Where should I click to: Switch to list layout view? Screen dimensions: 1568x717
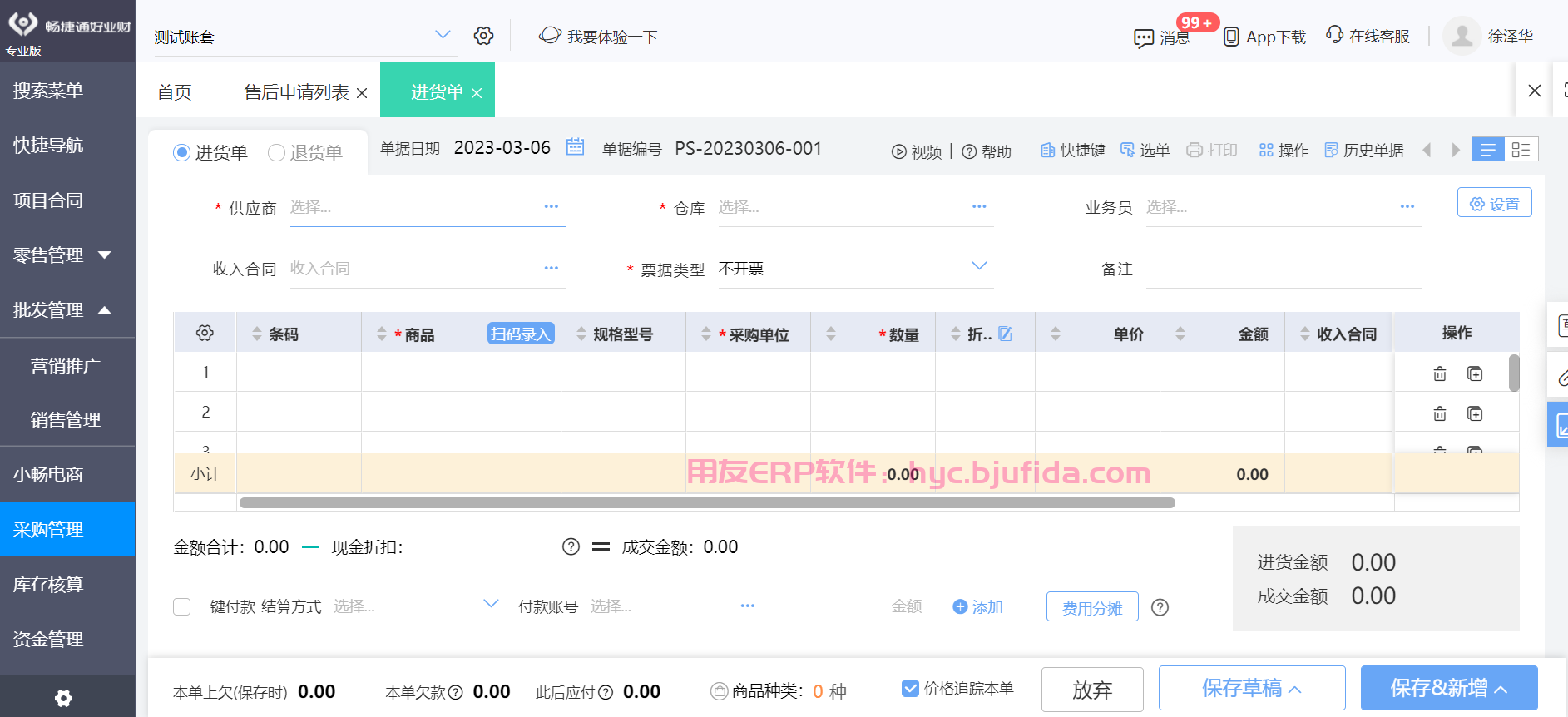tap(1488, 150)
